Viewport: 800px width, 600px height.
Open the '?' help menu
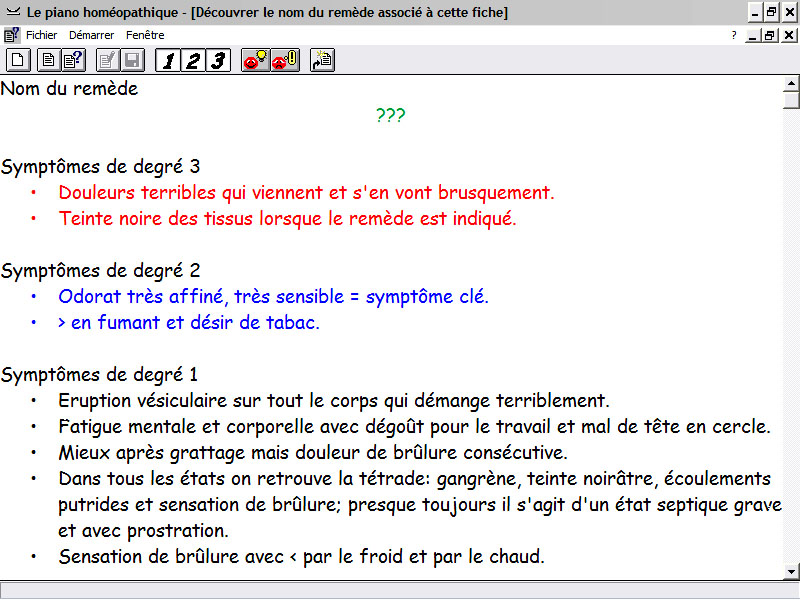pyautogui.click(x=733, y=34)
